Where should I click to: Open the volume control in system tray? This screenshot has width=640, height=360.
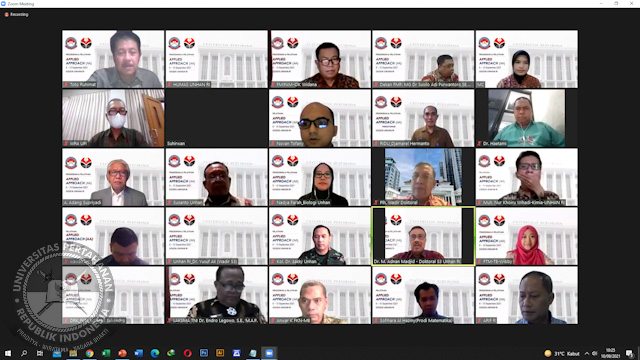coord(595,353)
